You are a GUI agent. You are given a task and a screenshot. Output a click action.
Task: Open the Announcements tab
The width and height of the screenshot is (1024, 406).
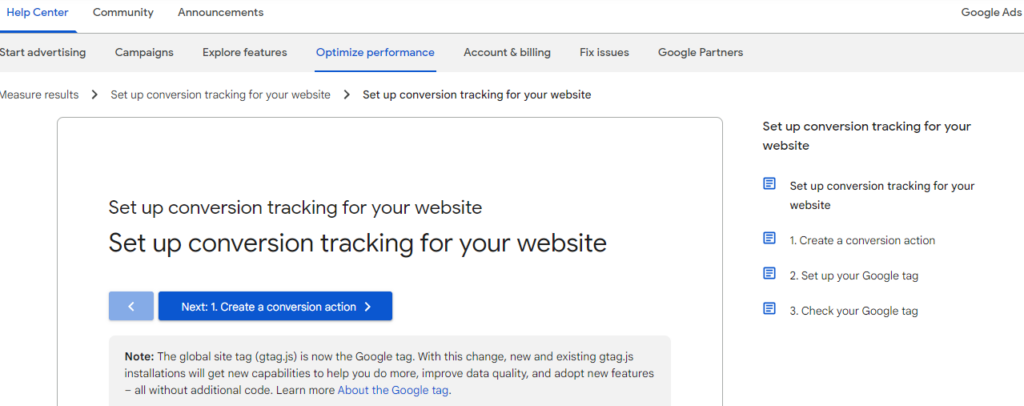[221, 12]
